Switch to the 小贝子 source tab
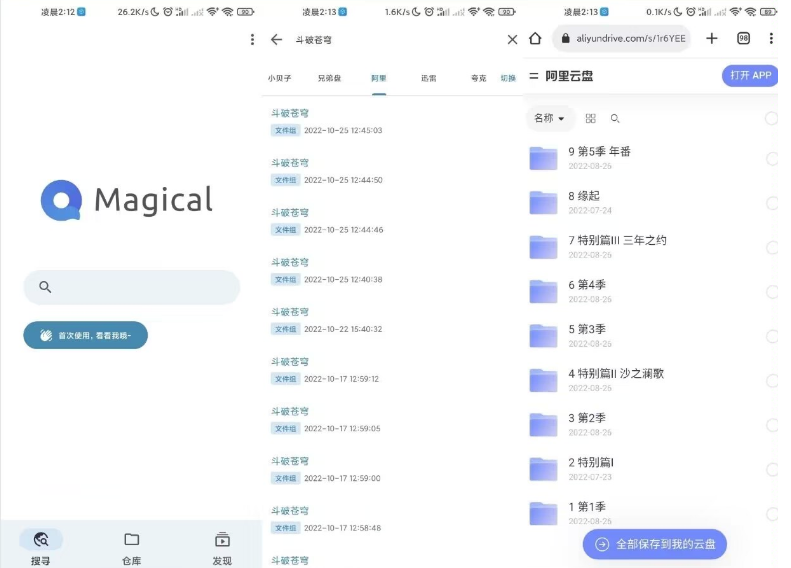 (279, 78)
